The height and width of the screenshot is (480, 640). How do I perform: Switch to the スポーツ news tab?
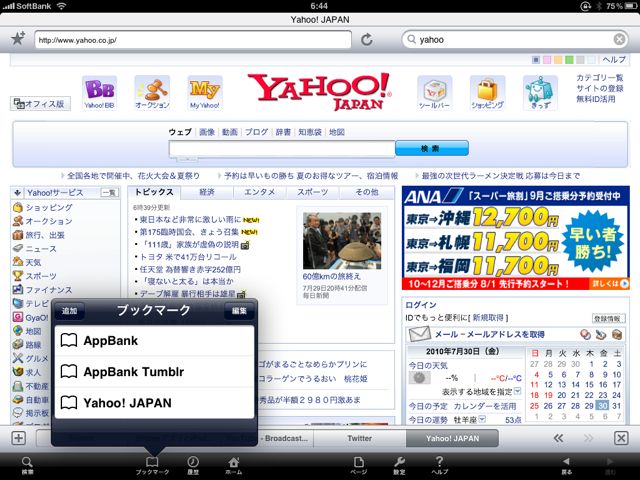[x=313, y=192]
